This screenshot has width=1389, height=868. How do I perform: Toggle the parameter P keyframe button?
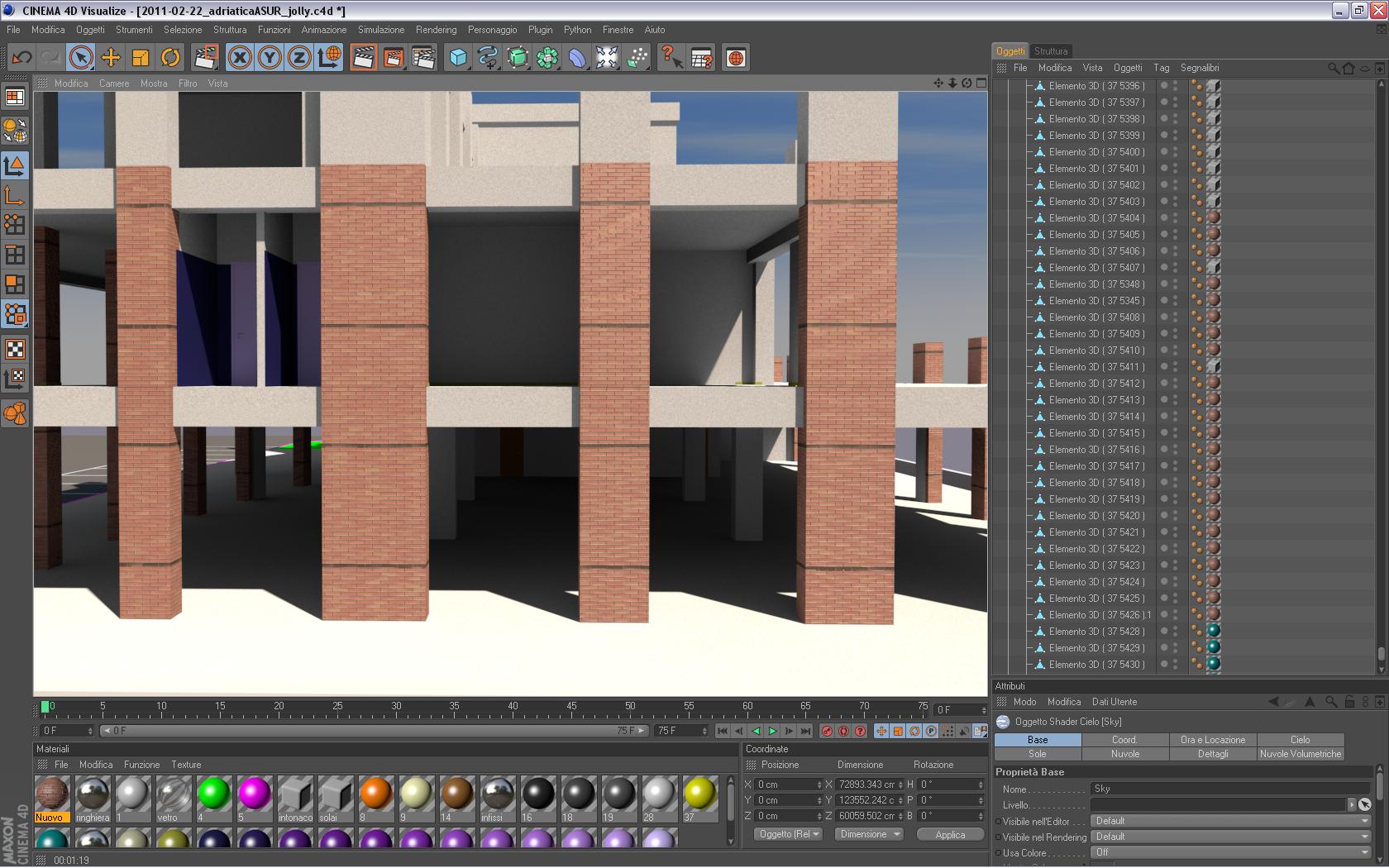931,731
